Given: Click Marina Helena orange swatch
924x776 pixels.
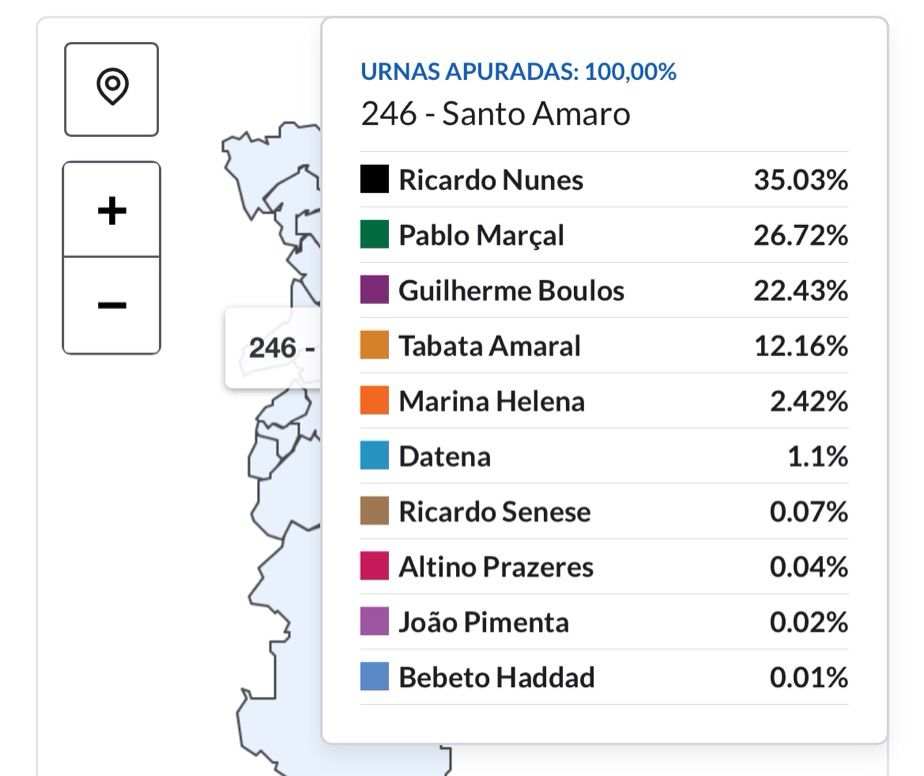Looking at the screenshot, I should pos(374,401).
